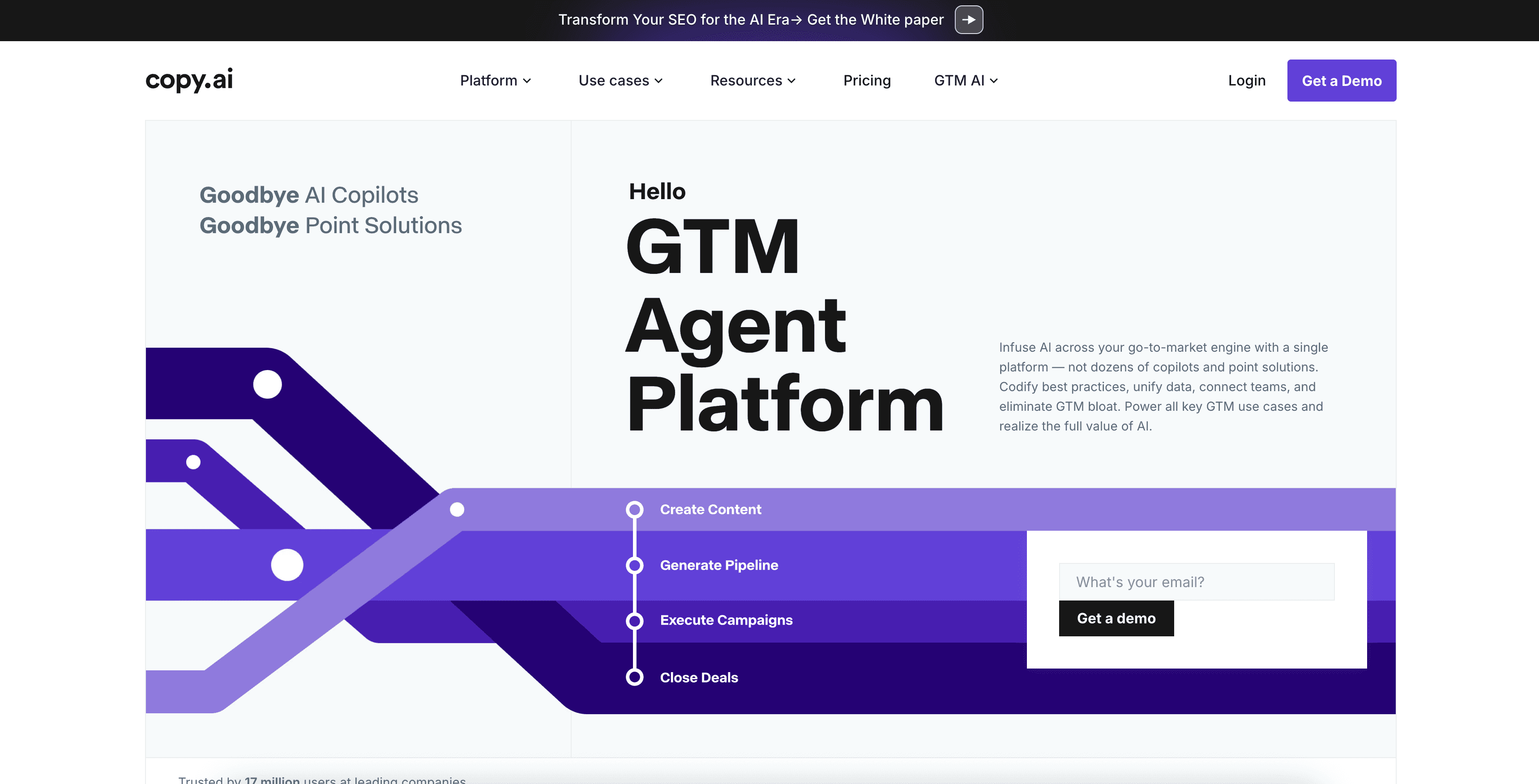Go to the Pricing page
Screen dimensions: 1539x784
coord(866,81)
